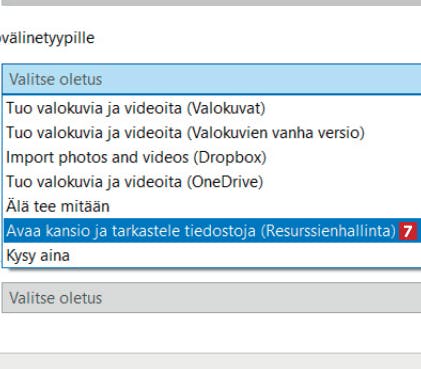Pick the Dropbox entry in the list
This screenshot has height=369, width=421.
pos(213,157)
